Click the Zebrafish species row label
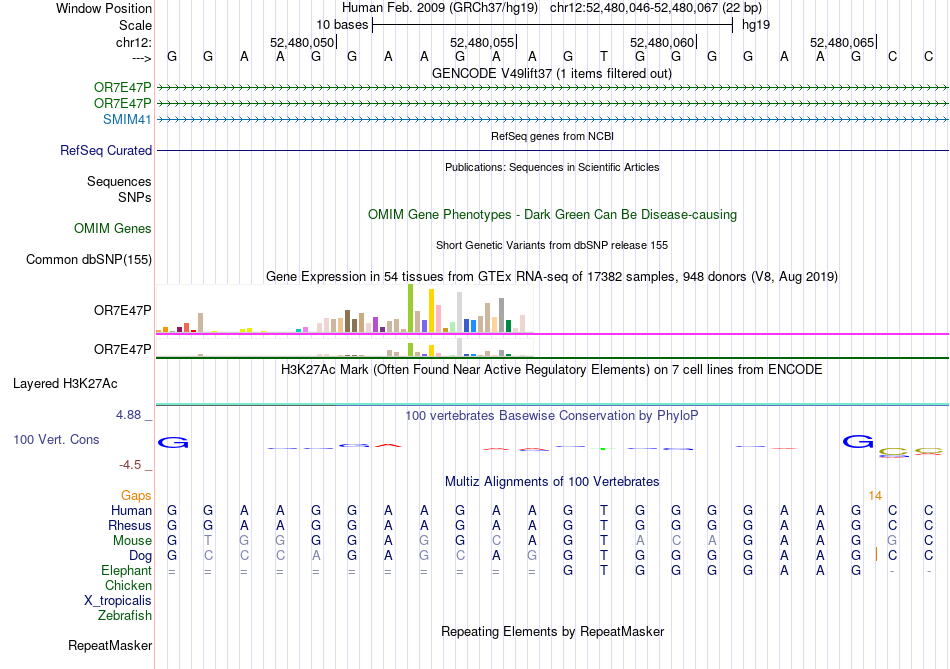 point(125,615)
